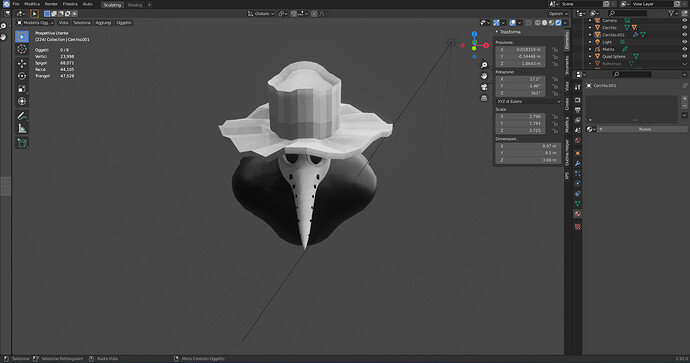Hide the Light object in the outliner
Image resolution: width=690 pixels, height=363 pixels.
click(684, 42)
